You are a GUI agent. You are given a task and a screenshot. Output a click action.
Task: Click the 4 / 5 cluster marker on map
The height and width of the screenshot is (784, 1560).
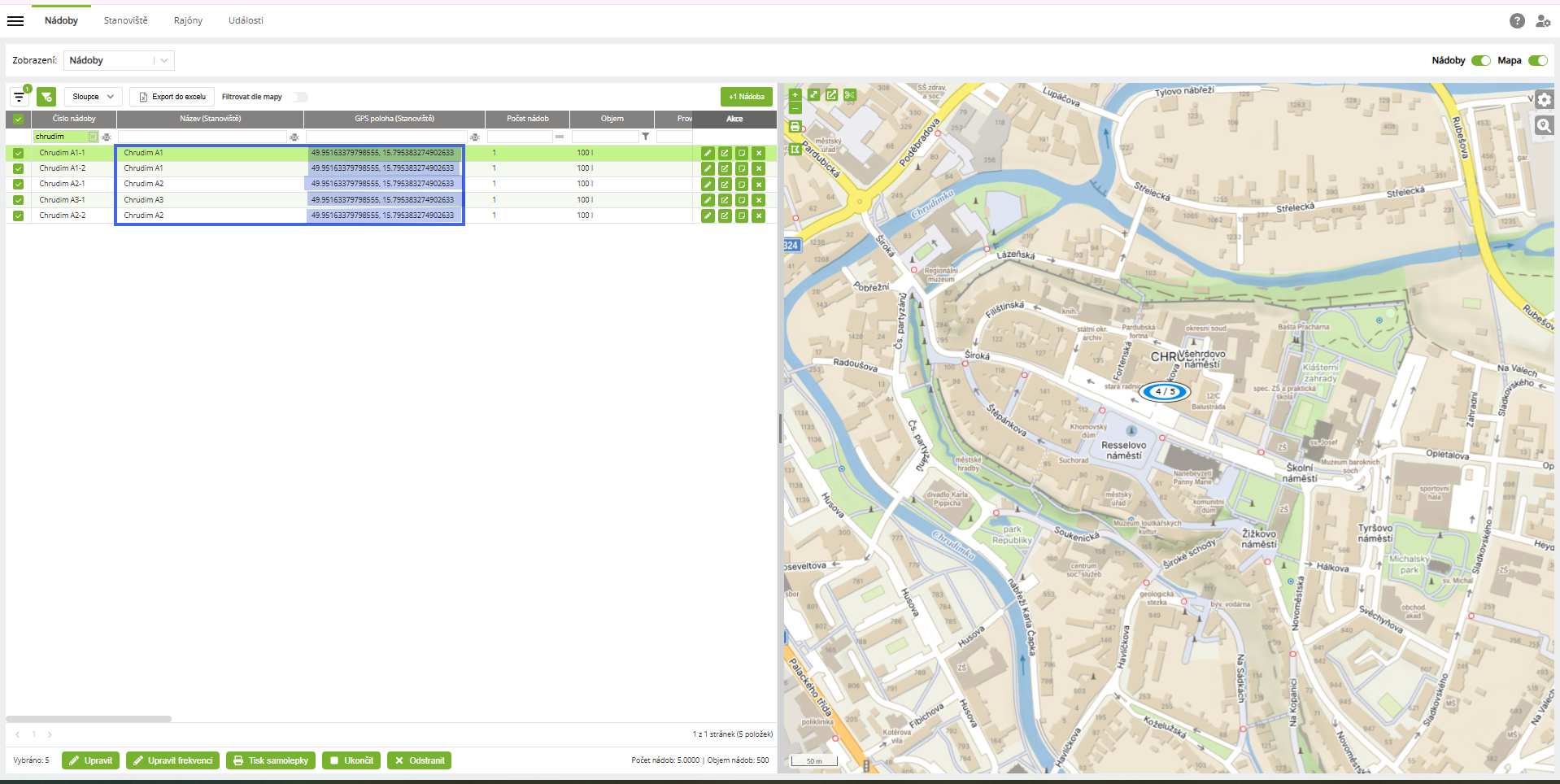(1165, 392)
